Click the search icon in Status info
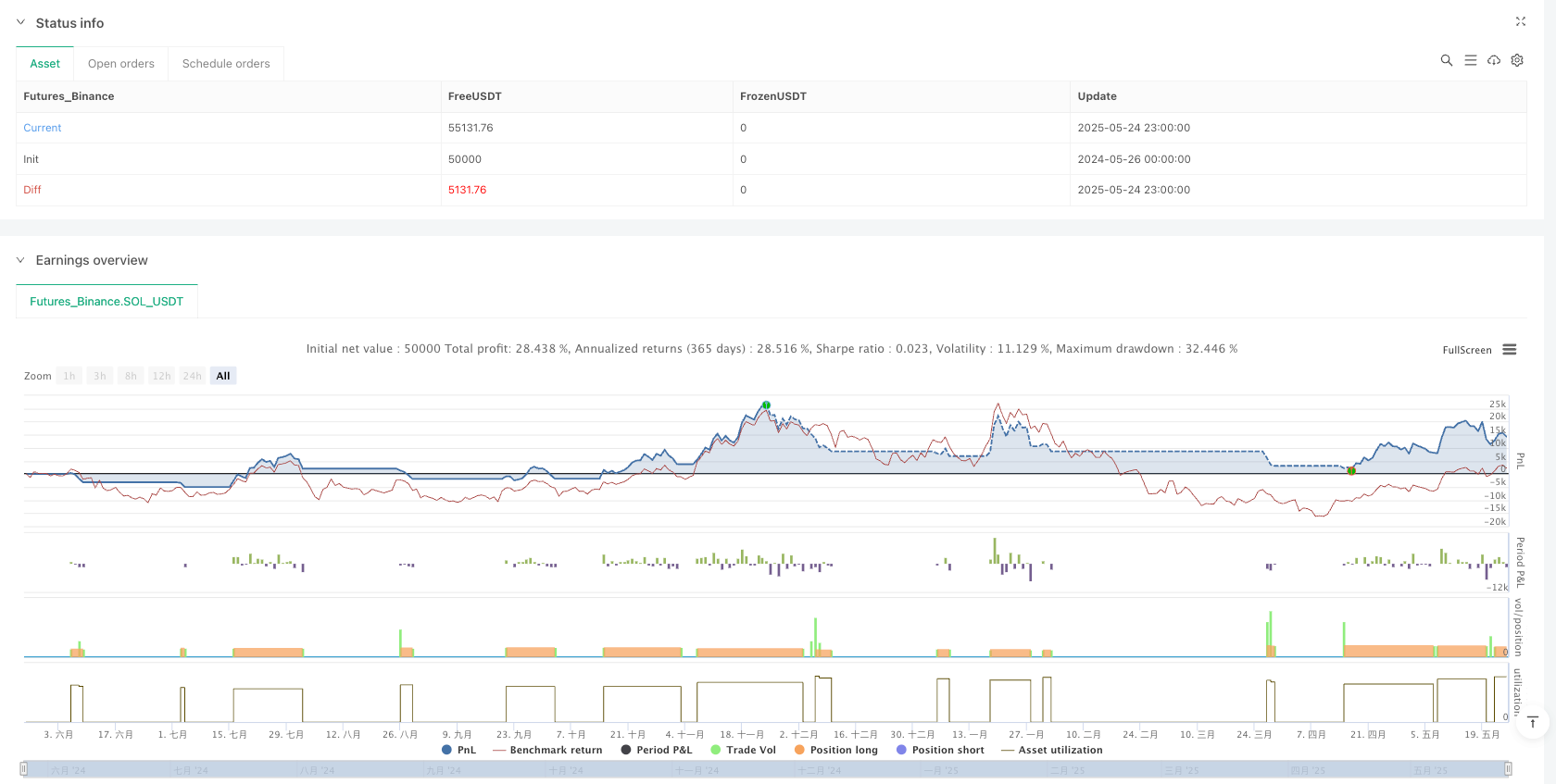This screenshot has height=784, width=1556. tap(1446, 60)
